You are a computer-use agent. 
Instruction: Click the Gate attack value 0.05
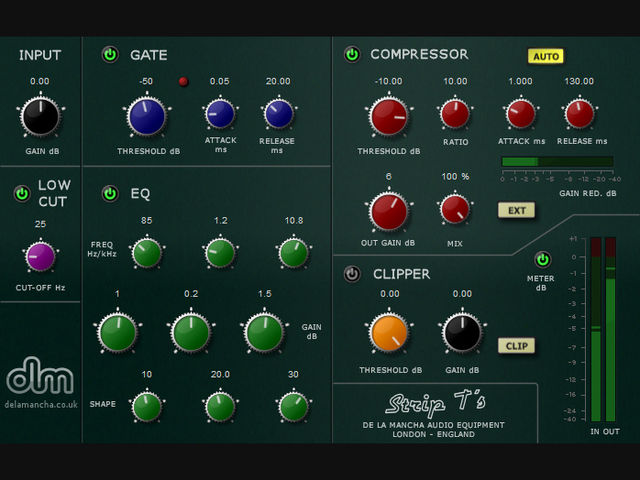(x=220, y=81)
